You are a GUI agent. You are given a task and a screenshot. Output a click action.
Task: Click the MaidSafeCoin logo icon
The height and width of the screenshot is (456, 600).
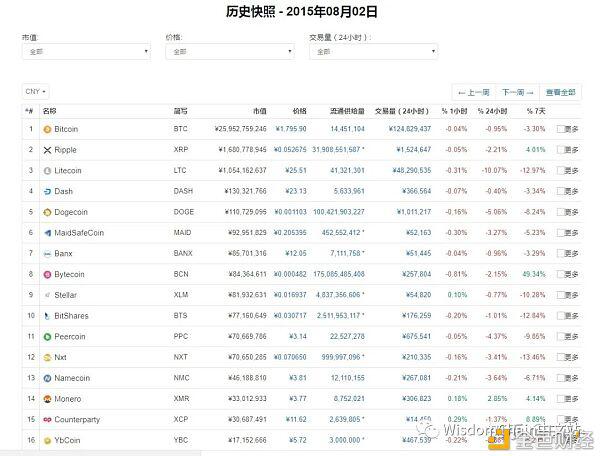click(x=47, y=233)
